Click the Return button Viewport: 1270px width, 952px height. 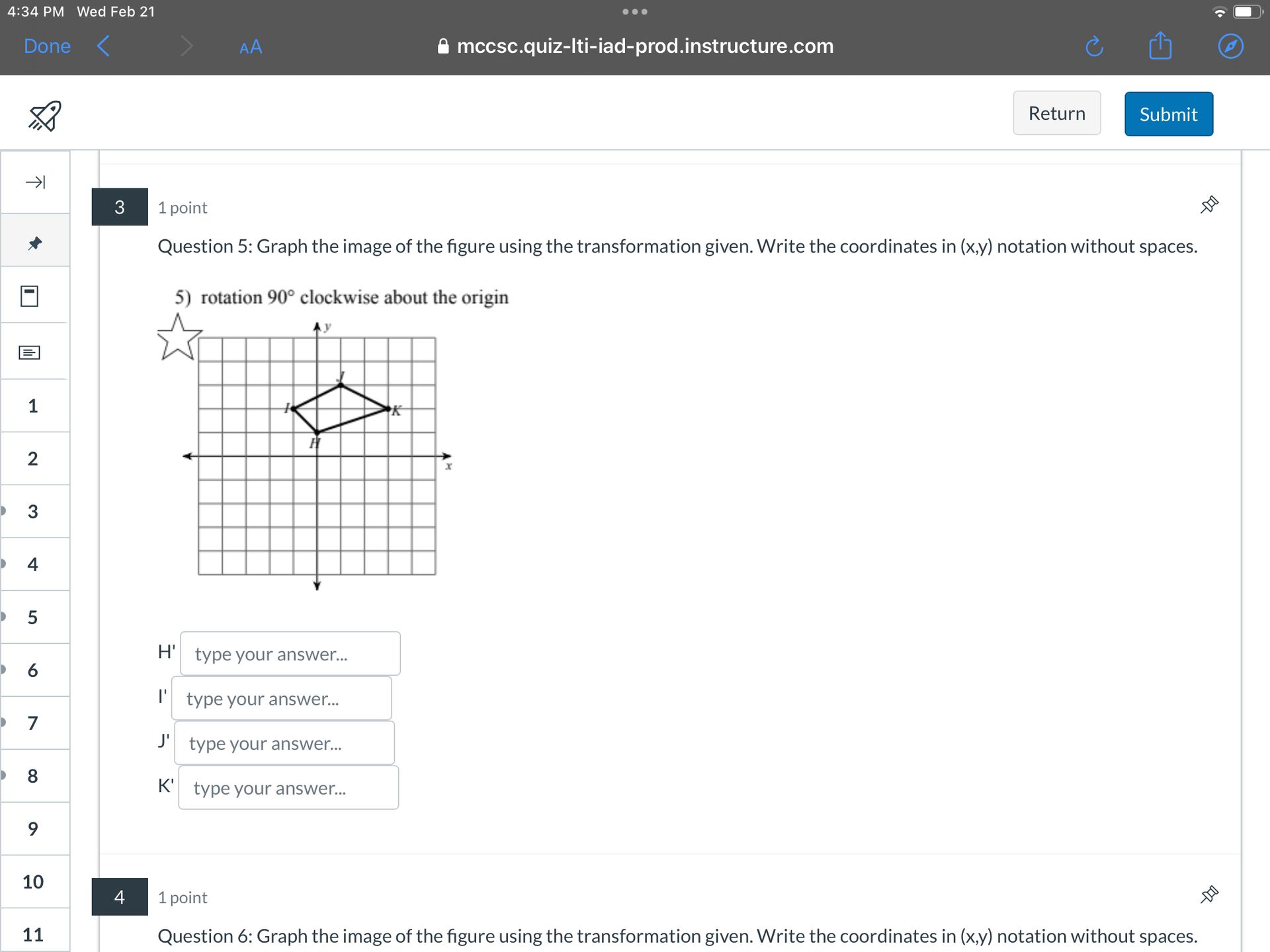(1056, 113)
